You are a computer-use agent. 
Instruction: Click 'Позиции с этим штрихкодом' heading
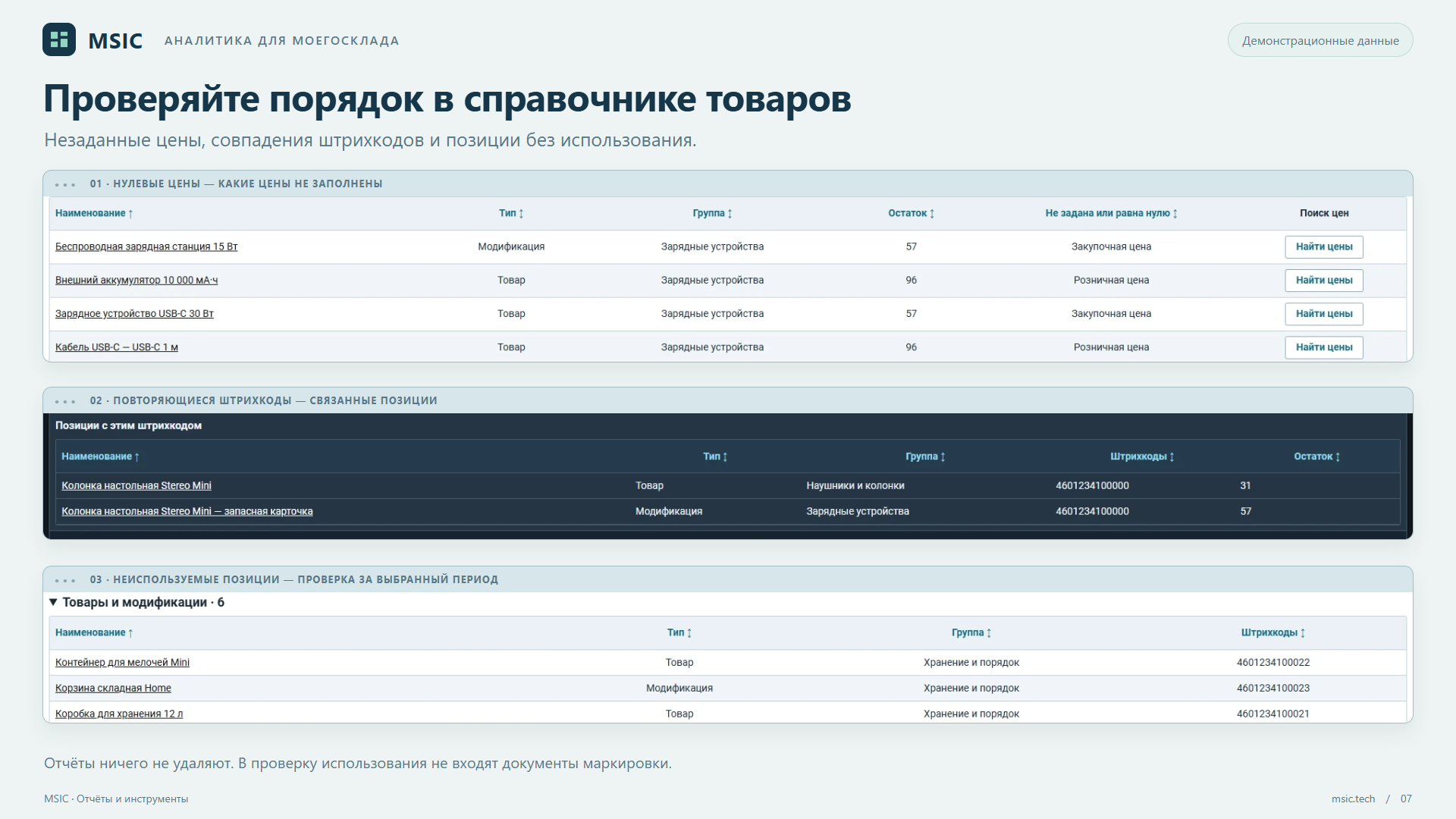128,425
